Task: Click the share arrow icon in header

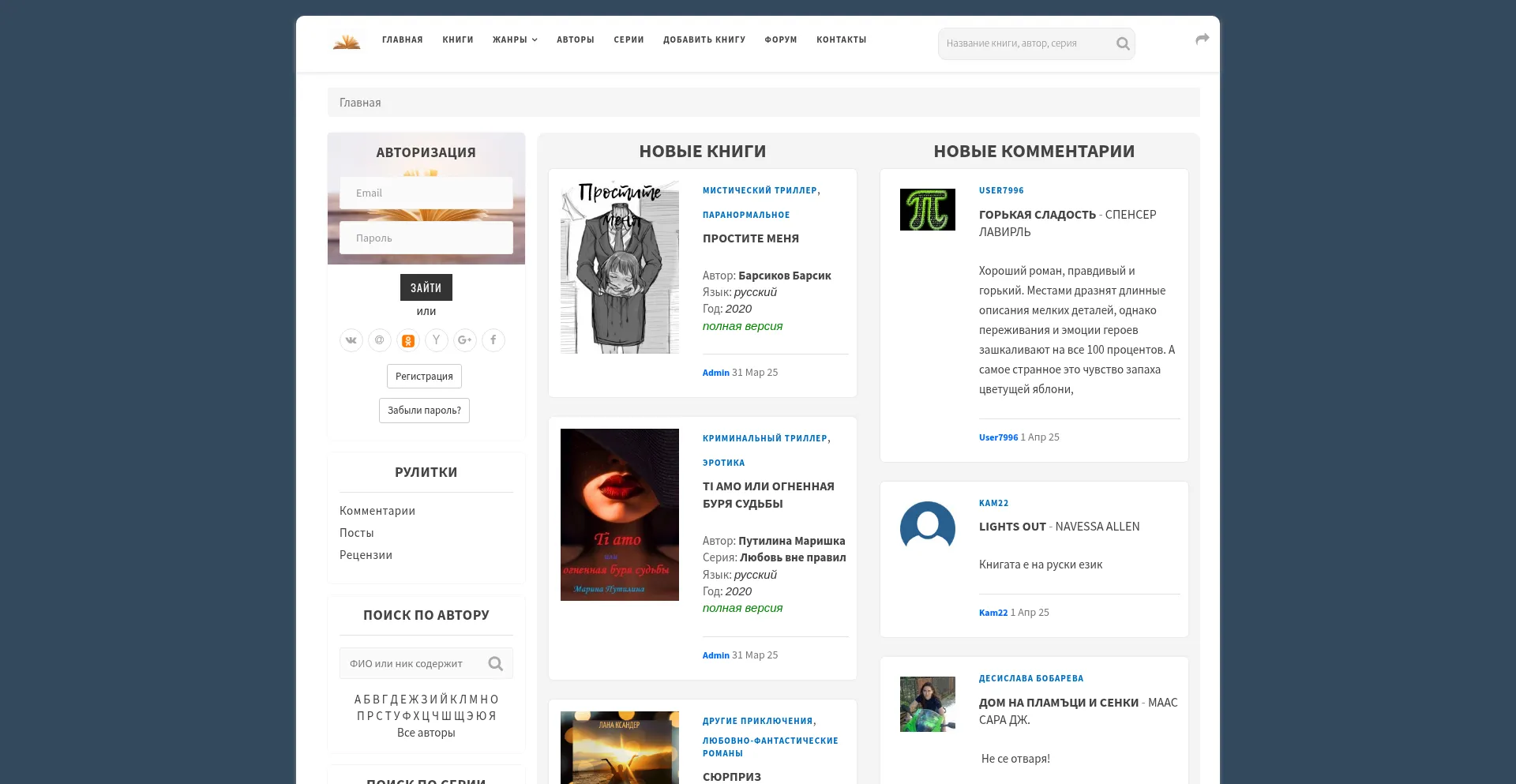Action: [1202, 39]
